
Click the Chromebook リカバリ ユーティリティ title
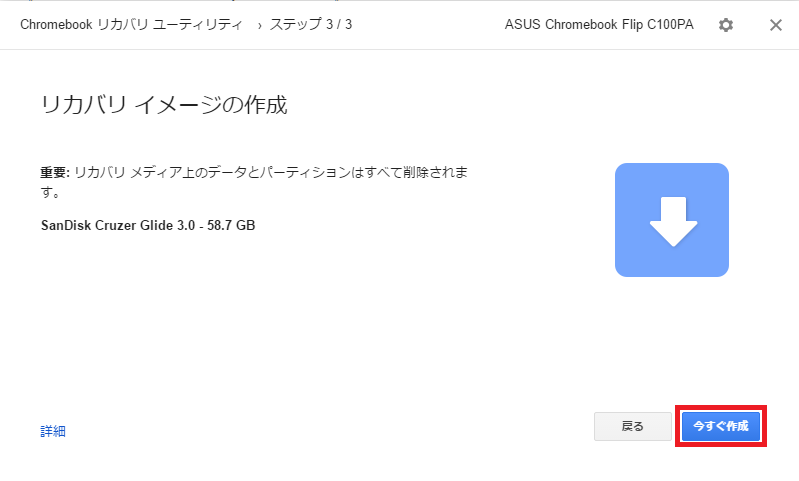pos(131,24)
